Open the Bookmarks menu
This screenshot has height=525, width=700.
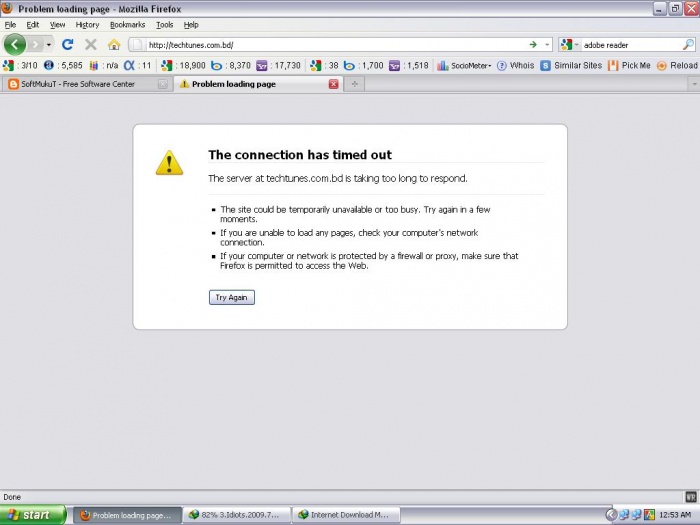point(128,25)
